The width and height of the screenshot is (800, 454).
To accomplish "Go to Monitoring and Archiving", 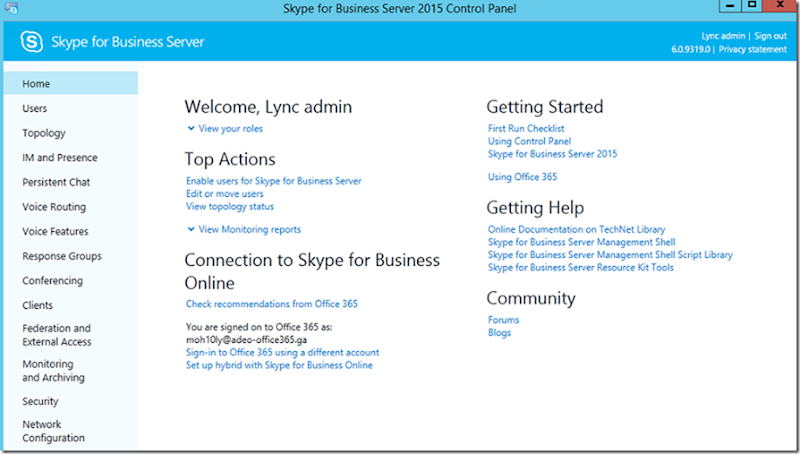I will click(54, 371).
